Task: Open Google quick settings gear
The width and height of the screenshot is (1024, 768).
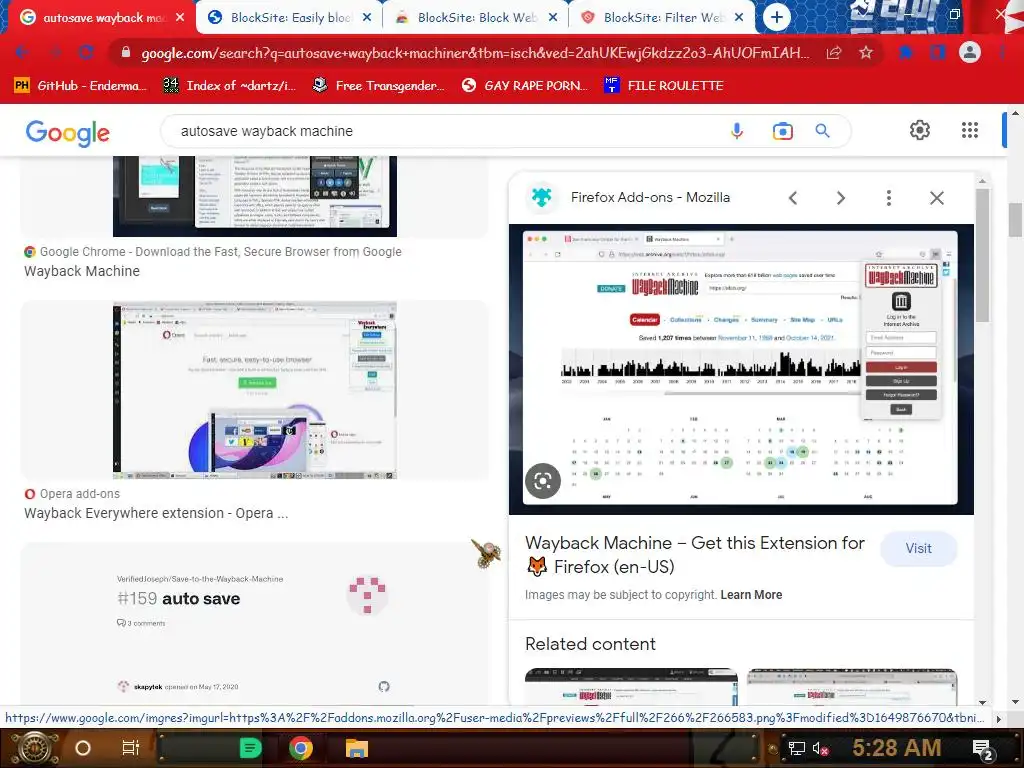Action: (x=920, y=130)
